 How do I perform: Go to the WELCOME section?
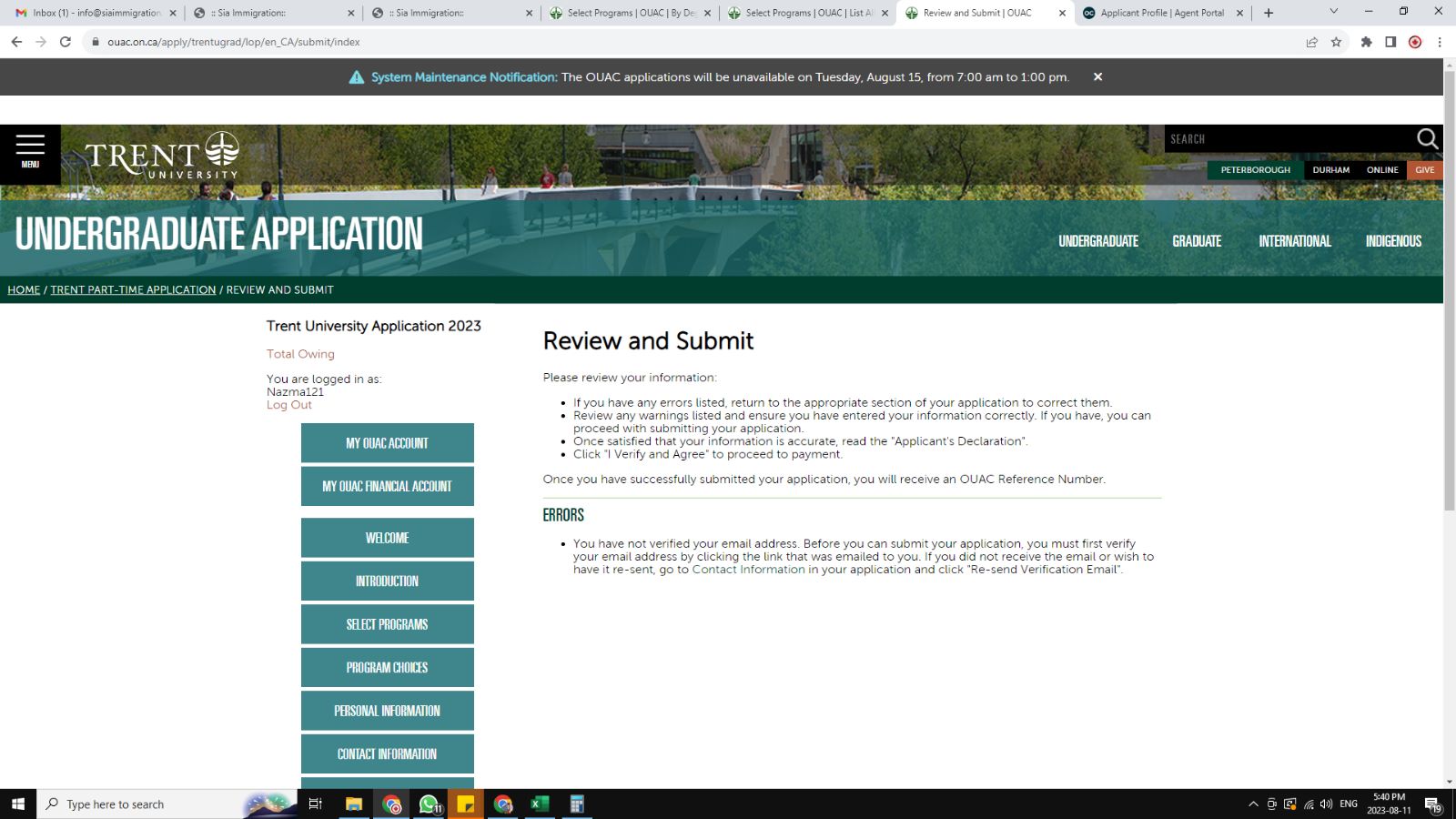(x=388, y=538)
